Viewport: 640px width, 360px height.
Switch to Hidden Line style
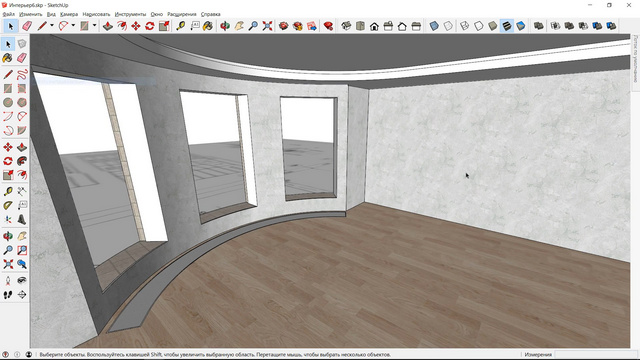pyautogui.click(x=478, y=26)
